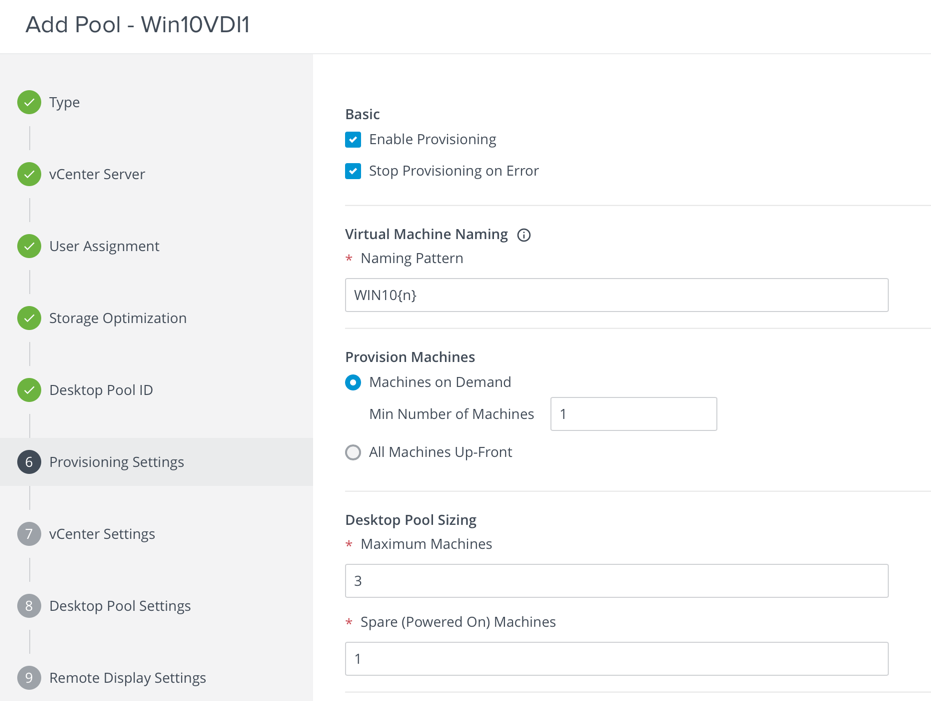Click the Storage Optimization checkmark icon

[x=29, y=318]
